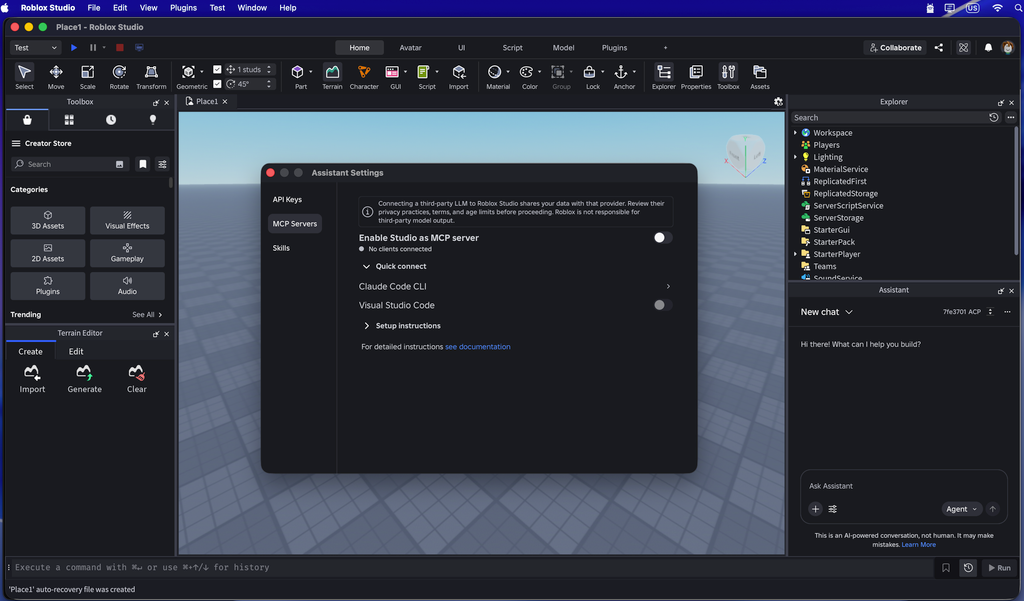Click the GUI tool icon

pos(392,72)
